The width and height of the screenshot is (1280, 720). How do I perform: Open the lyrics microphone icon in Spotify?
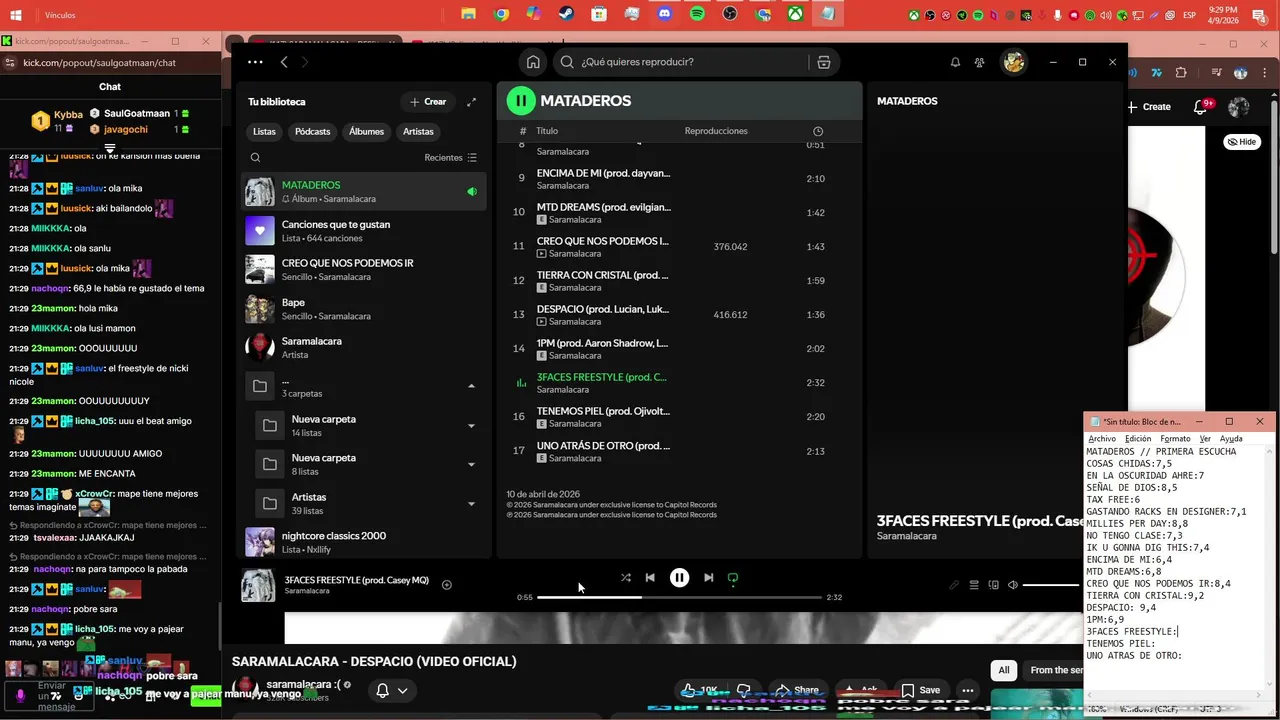[954, 585]
